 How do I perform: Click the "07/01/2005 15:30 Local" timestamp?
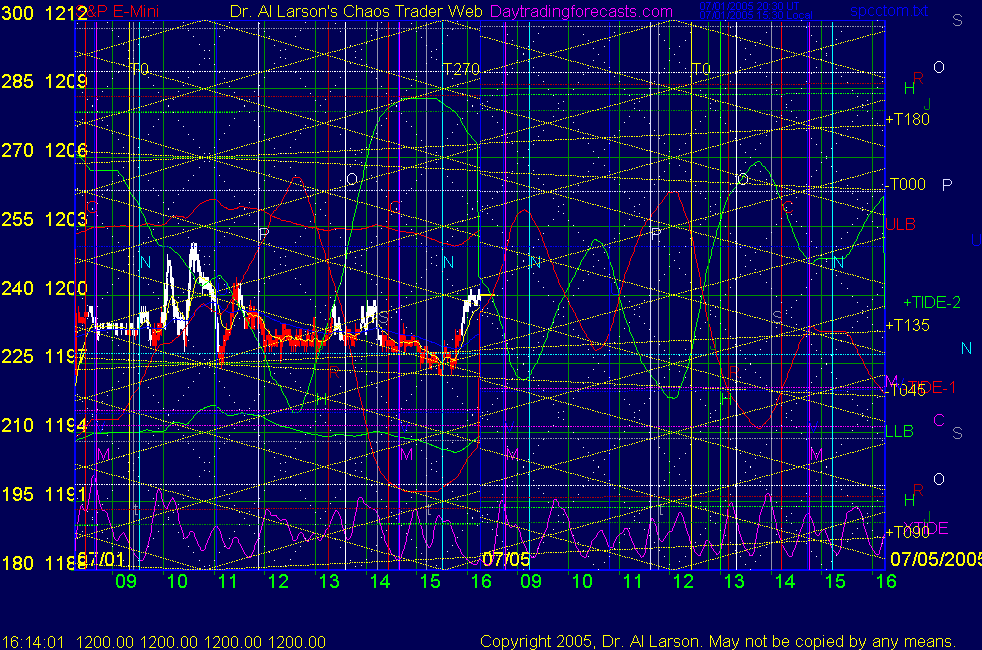click(x=756, y=15)
